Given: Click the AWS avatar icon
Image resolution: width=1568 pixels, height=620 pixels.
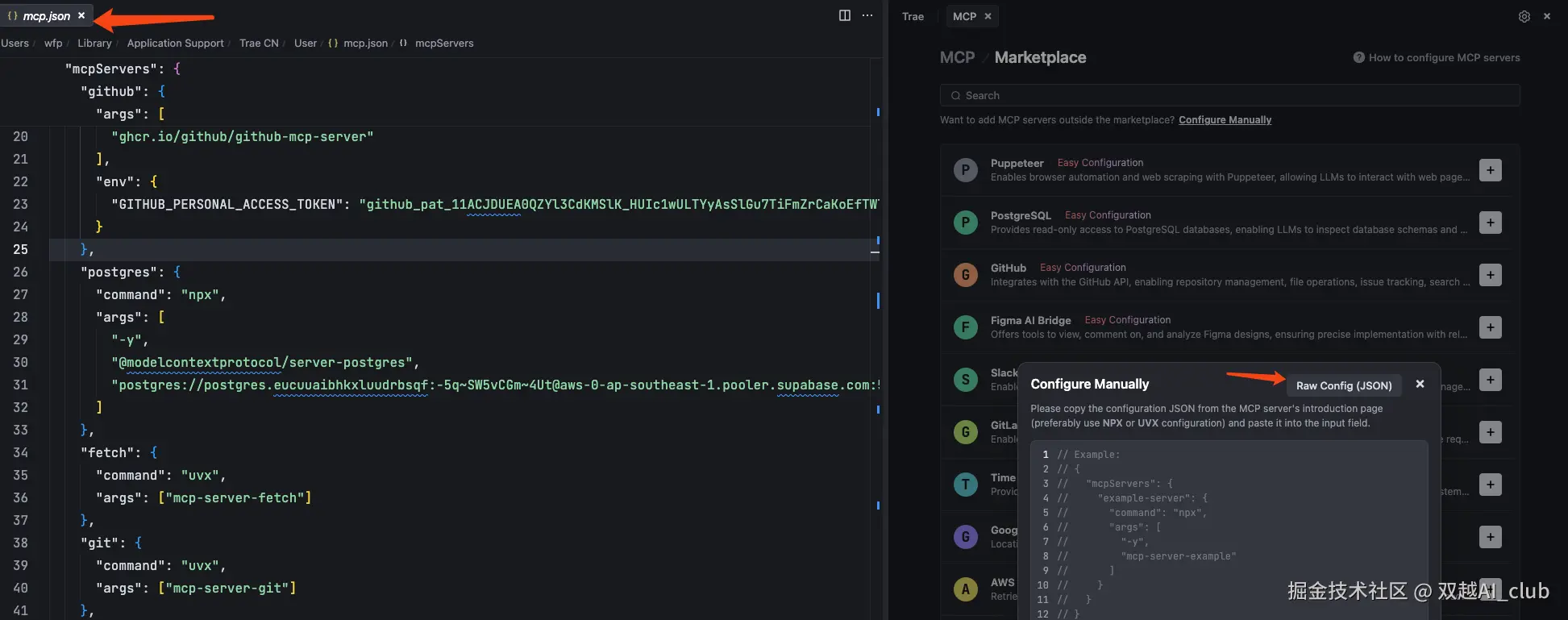Looking at the screenshot, I should coord(965,589).
